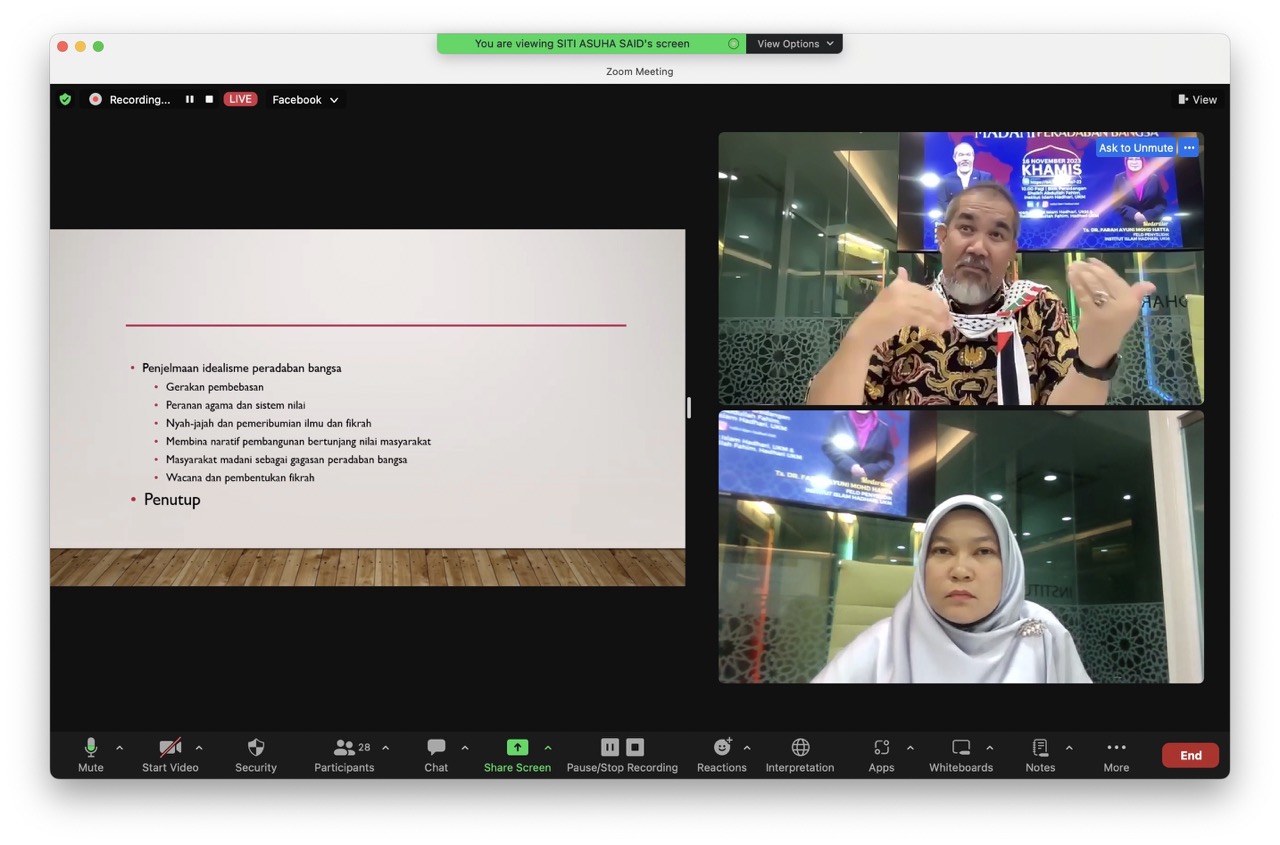This screenshot has height=845, width=1280.
Task: Expand audio options arrow beside Mute
Action: (120, 747)
